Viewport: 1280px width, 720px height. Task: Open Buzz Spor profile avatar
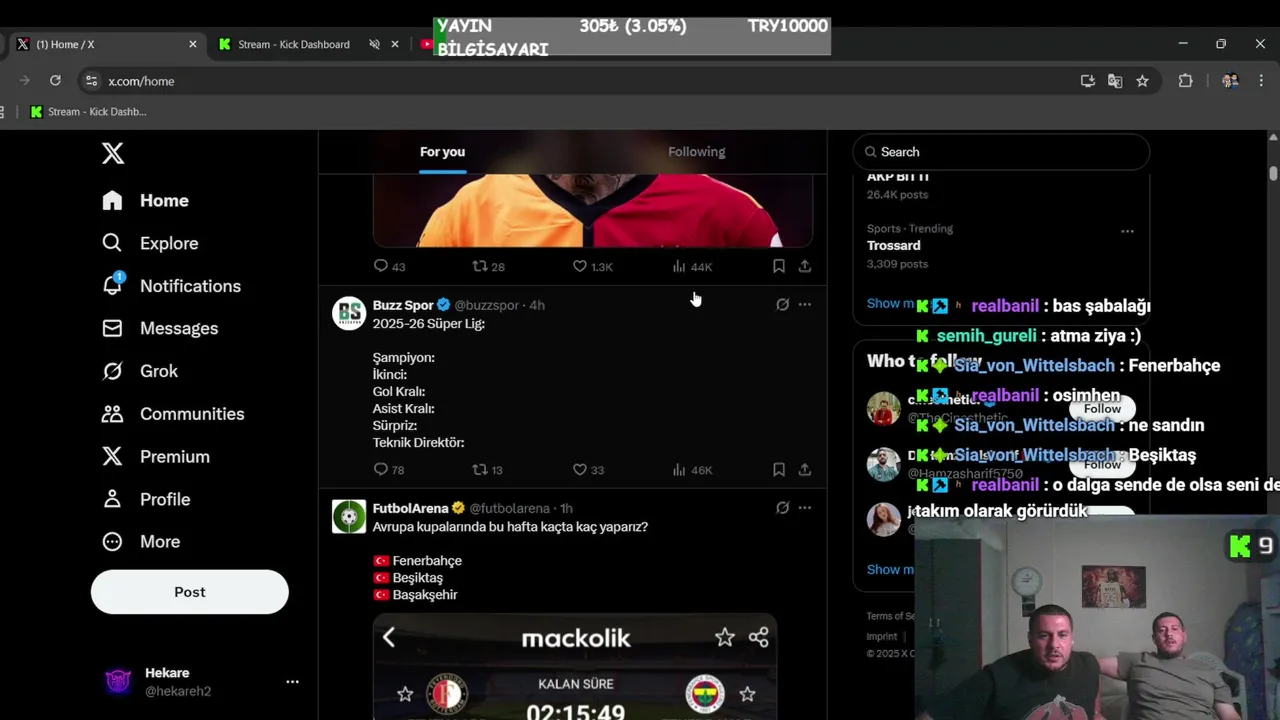click(349, 313)
